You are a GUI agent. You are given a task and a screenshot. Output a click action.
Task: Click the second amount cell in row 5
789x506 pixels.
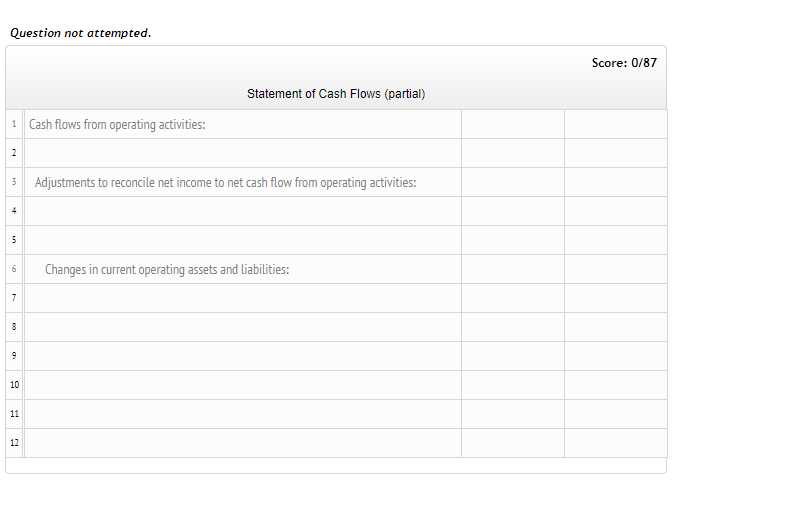616,240
